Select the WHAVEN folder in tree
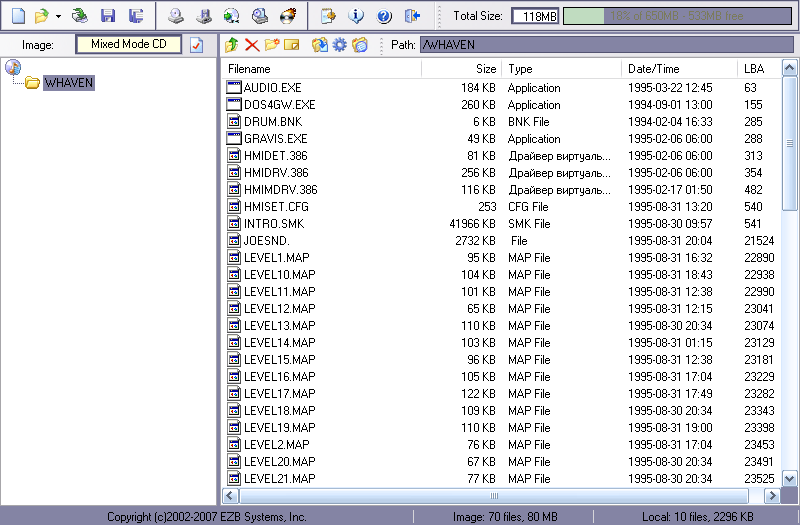The image size is (800, 525). coord(68,82)
